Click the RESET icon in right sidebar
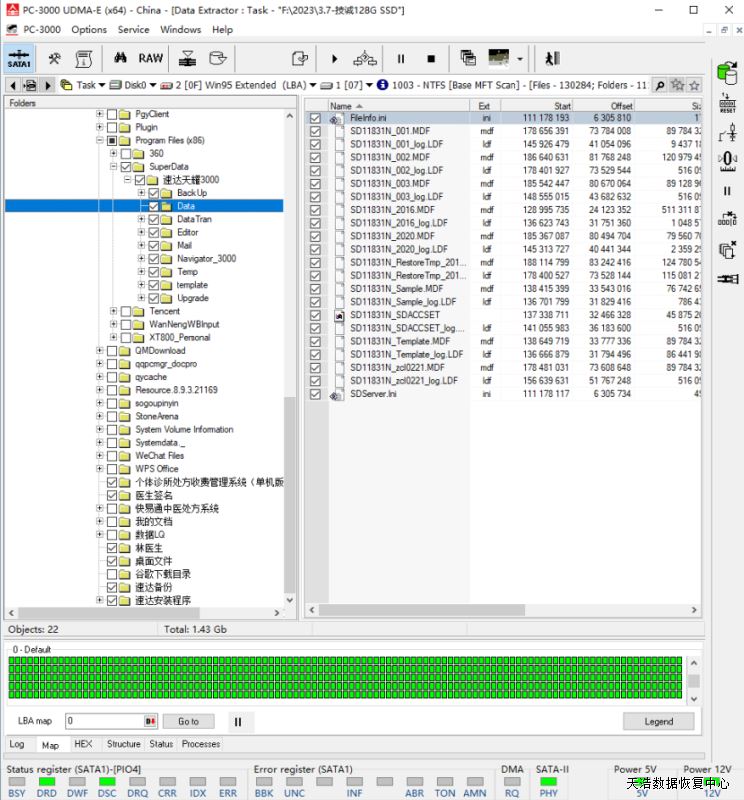This screenshot has height=800, width=744. [727, 103]
